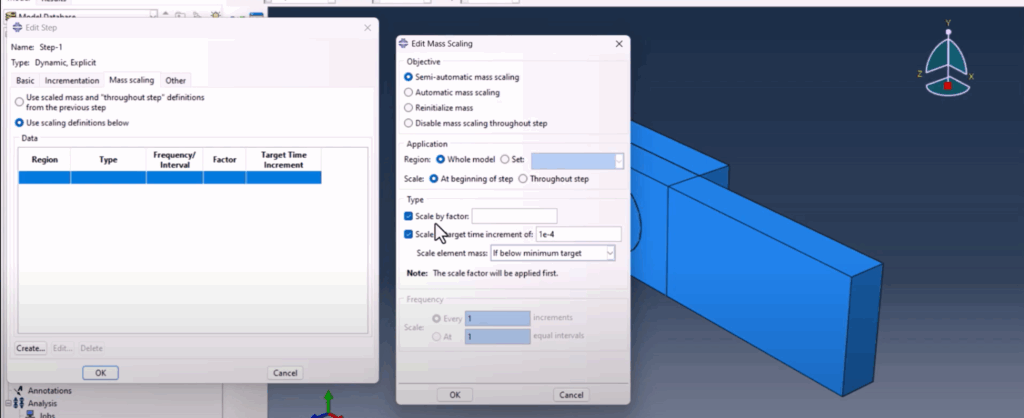Screen dimensions: 1024x418
Task: Close the Edit Mass Scaling dialog
Action: click(619, 44)
